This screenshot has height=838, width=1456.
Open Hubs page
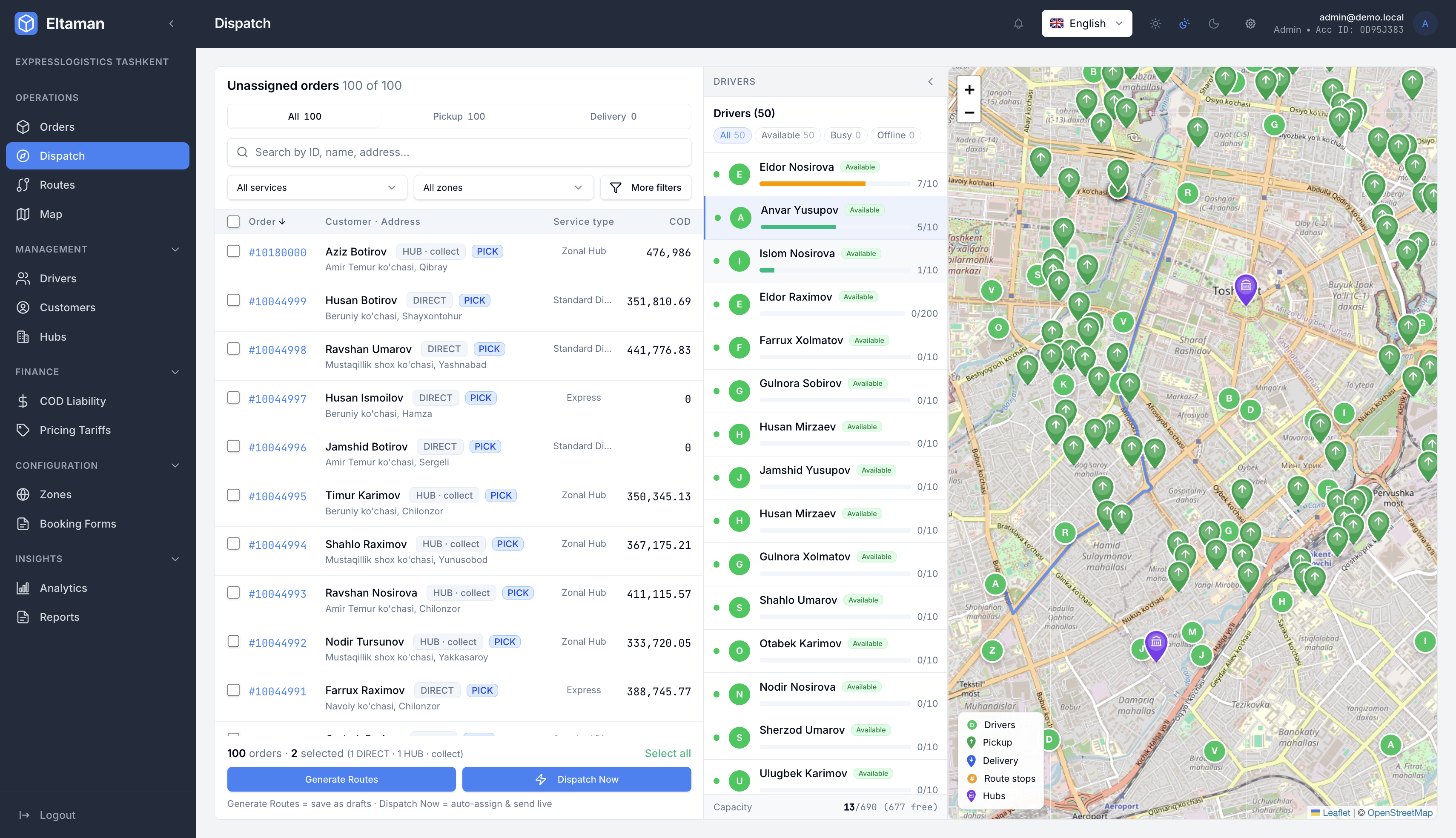[98, 337]
